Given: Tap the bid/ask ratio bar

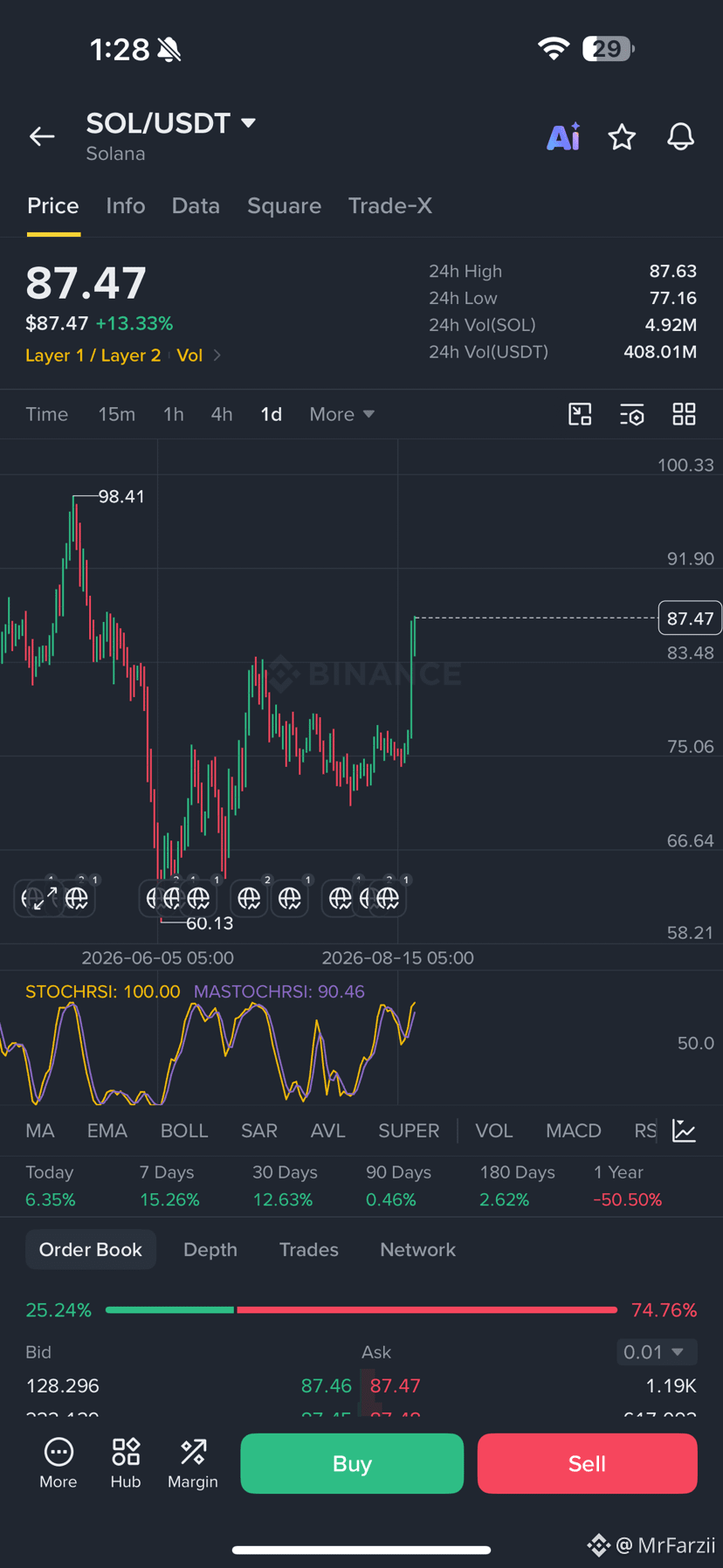Looking at the screenshot, I should pos(361,1309).
